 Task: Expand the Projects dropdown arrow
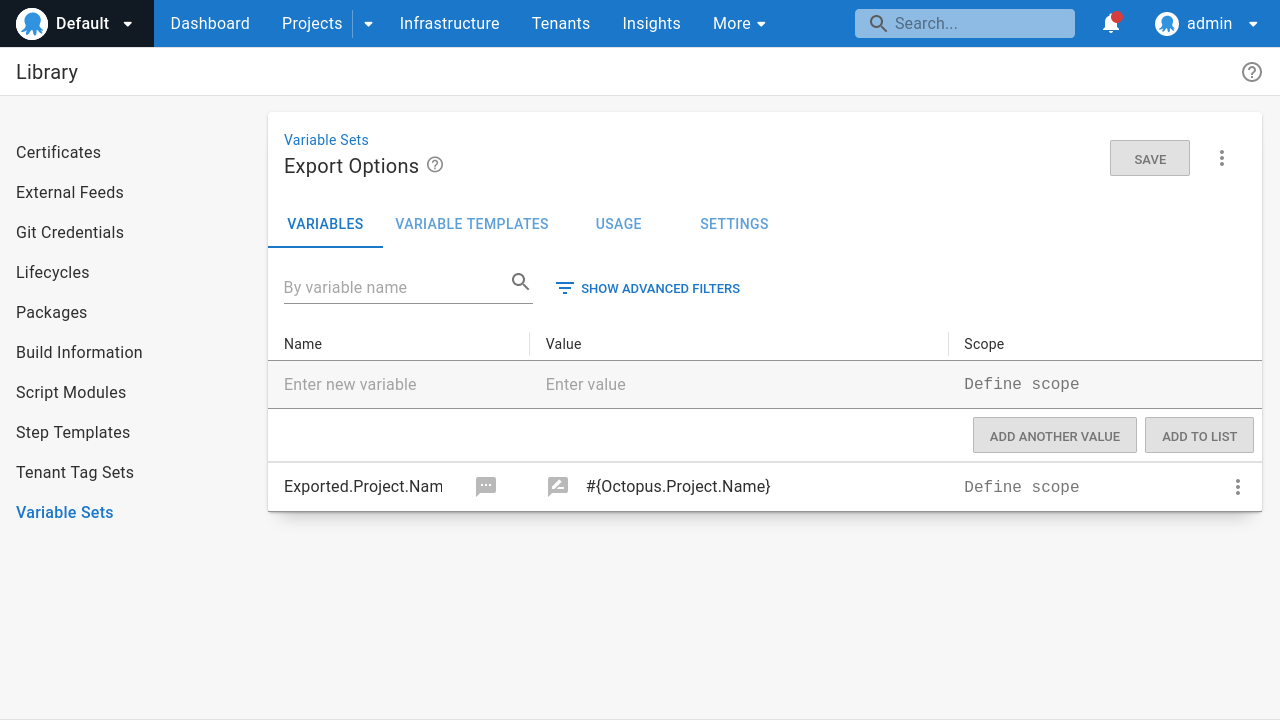click(x=367, y=23)
